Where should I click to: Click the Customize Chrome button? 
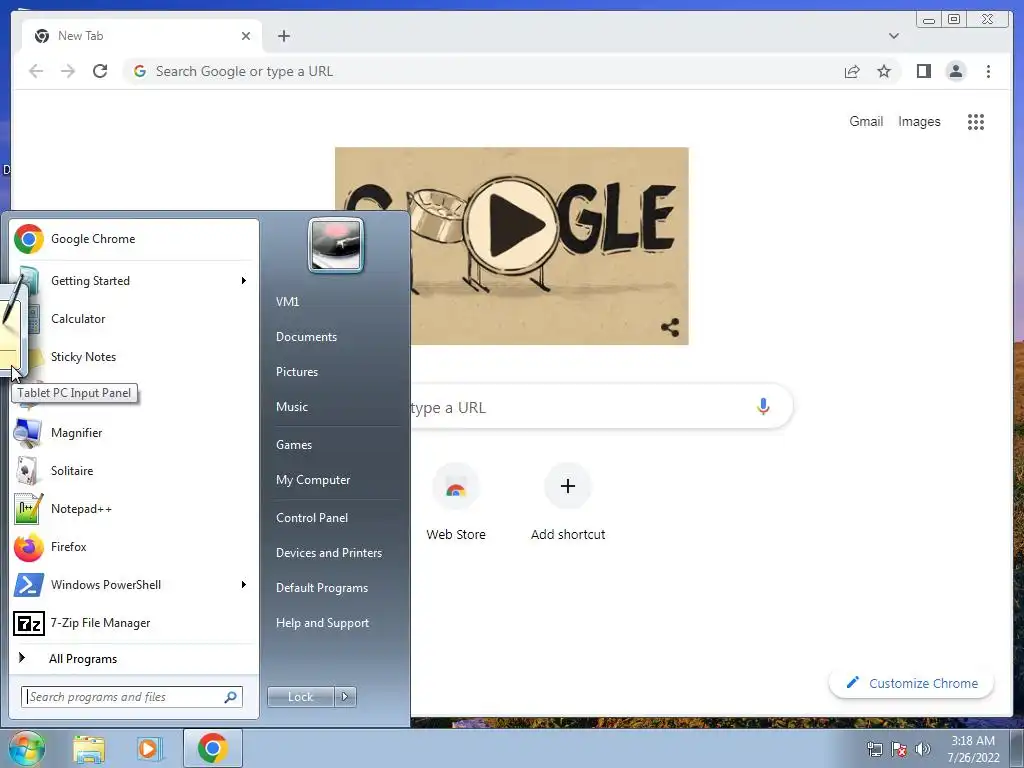click(912, 683)
